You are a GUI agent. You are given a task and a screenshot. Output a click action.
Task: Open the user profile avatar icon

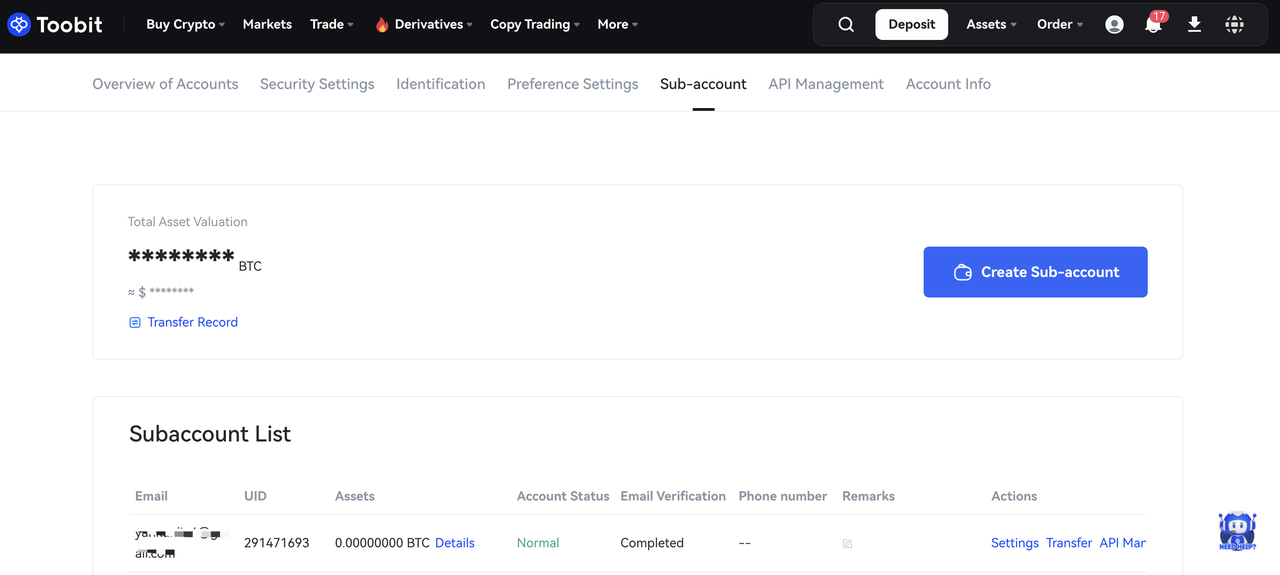point(1114,25)
